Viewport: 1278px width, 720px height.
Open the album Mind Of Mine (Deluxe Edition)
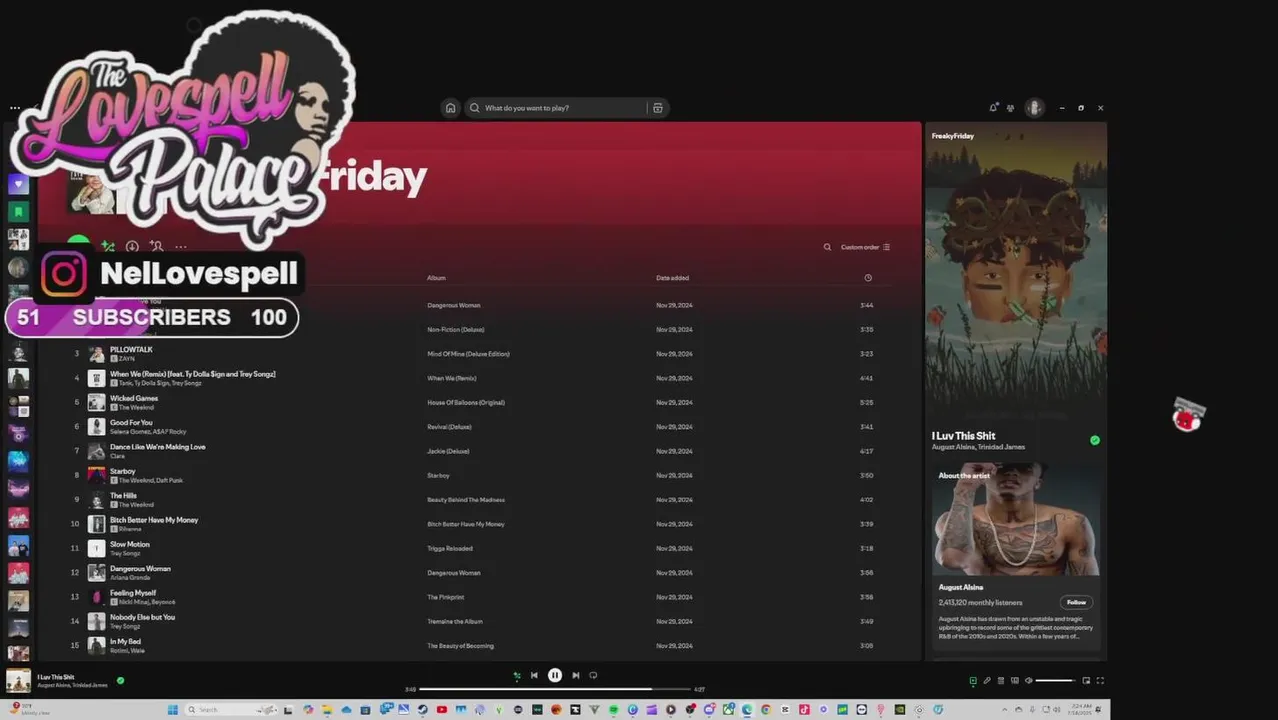(468, 354)
